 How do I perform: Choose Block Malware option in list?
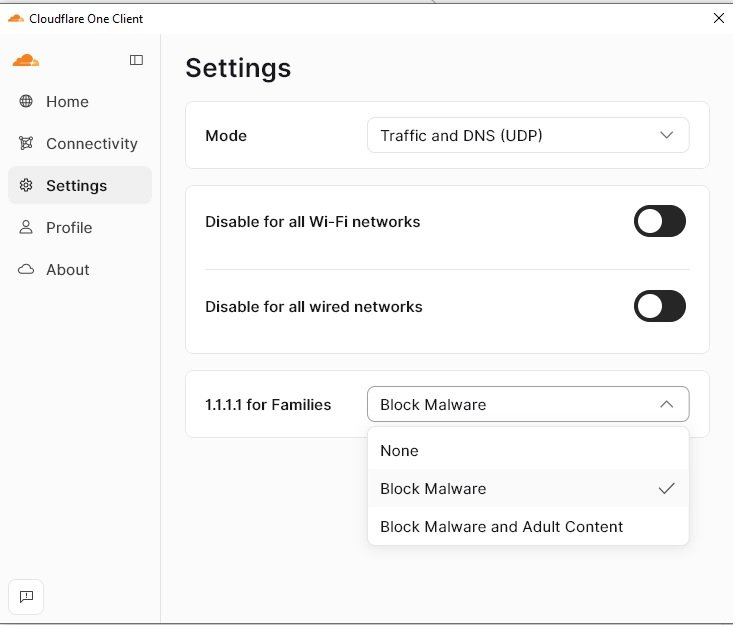pos(528,488)
